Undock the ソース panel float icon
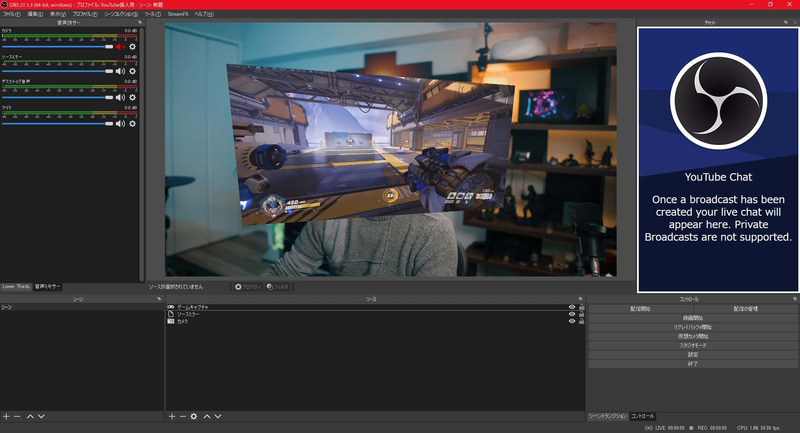The image size is (800, 433). coord(580,299)
